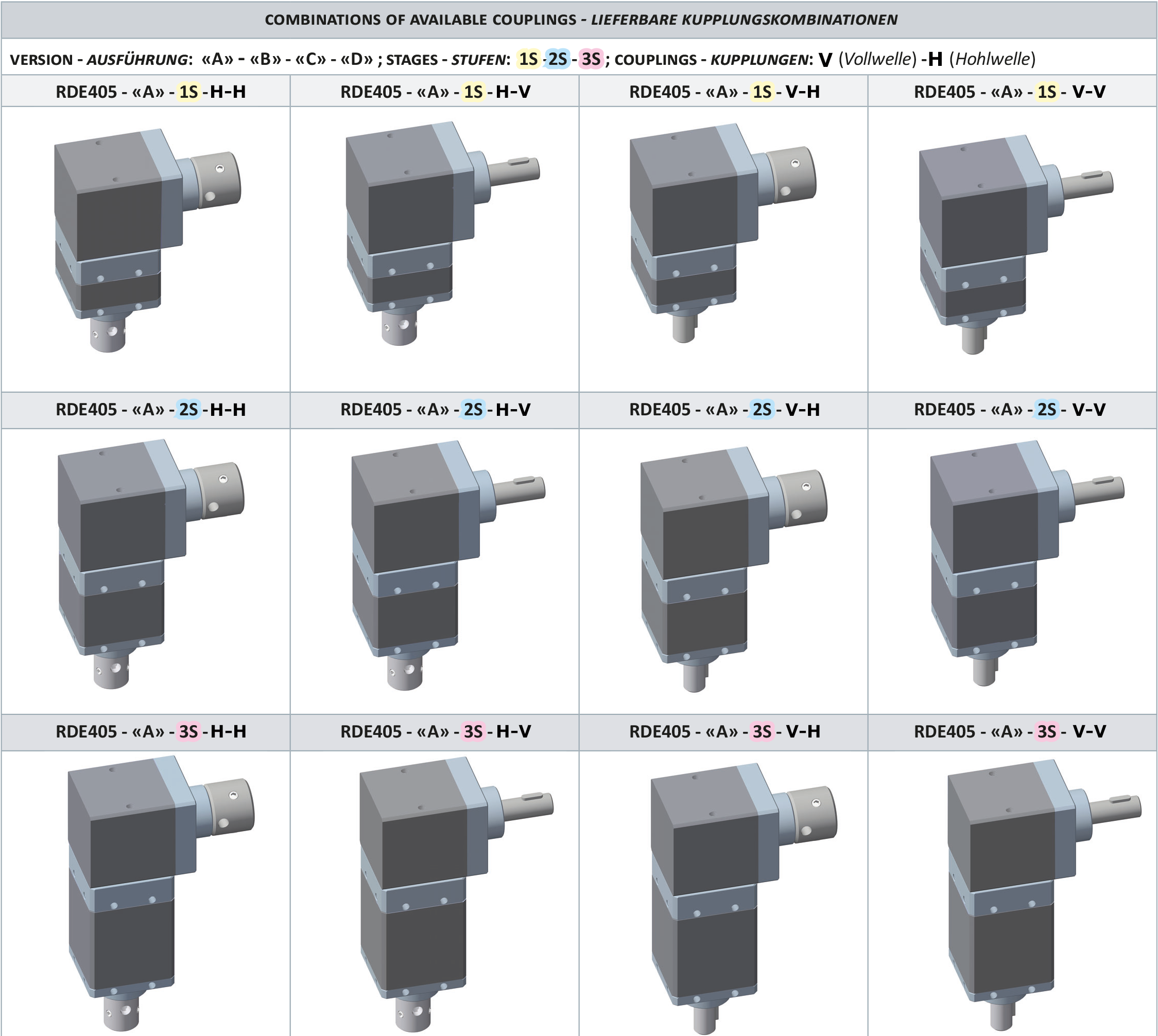Click the RDE405 «A» 3S V-H gearbox image
1158x1036 pixels.
click(744, 898)
